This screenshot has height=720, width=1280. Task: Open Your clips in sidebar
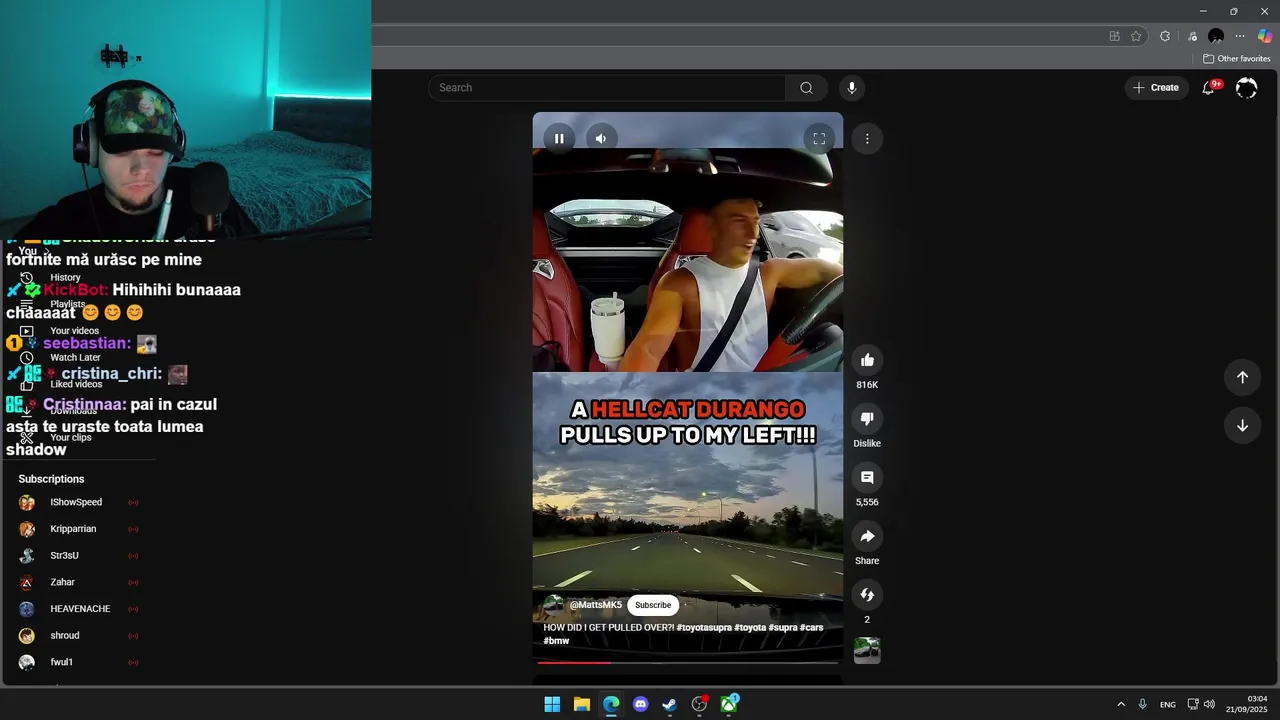(x=70, y=438)
